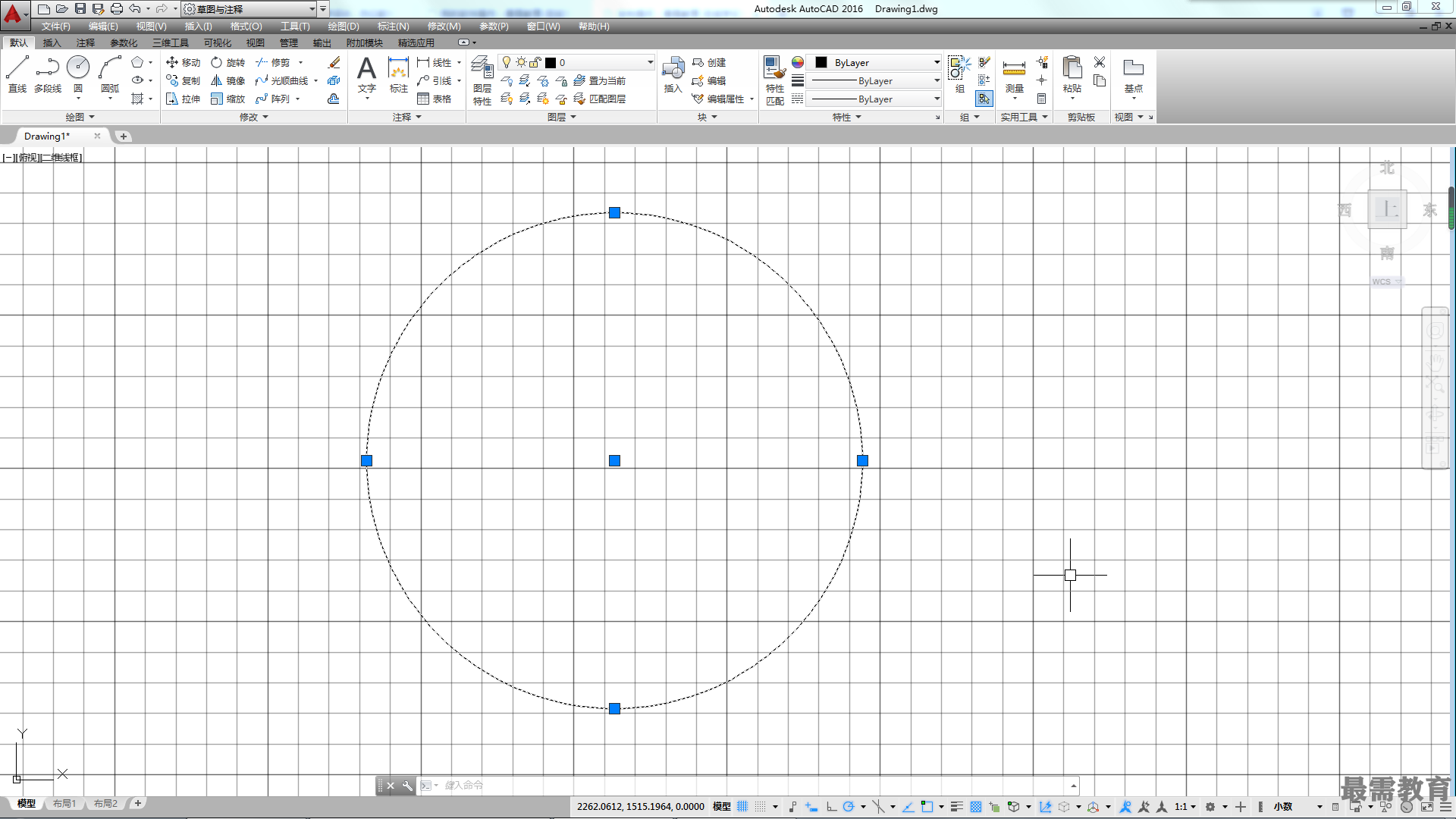This screenshot has height=819, width=1456.
Task: Open the 小数 units dropdown in status bar
Action: click(1297, 807)
